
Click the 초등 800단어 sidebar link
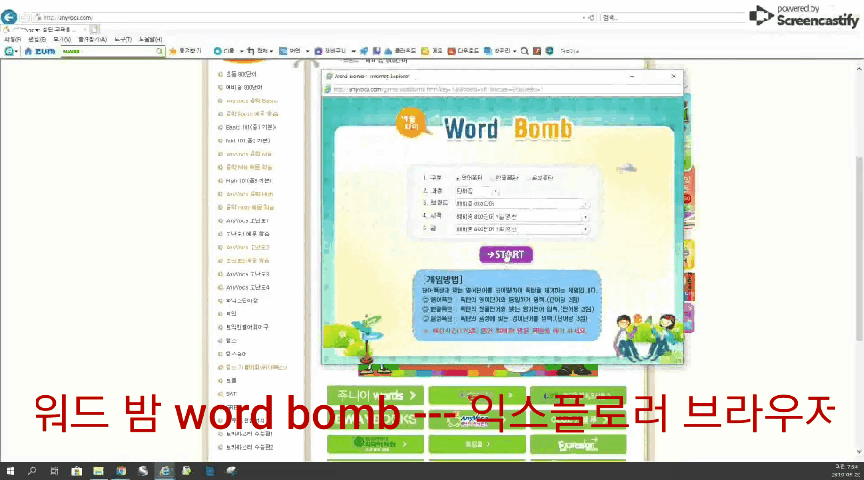[241, 74]
